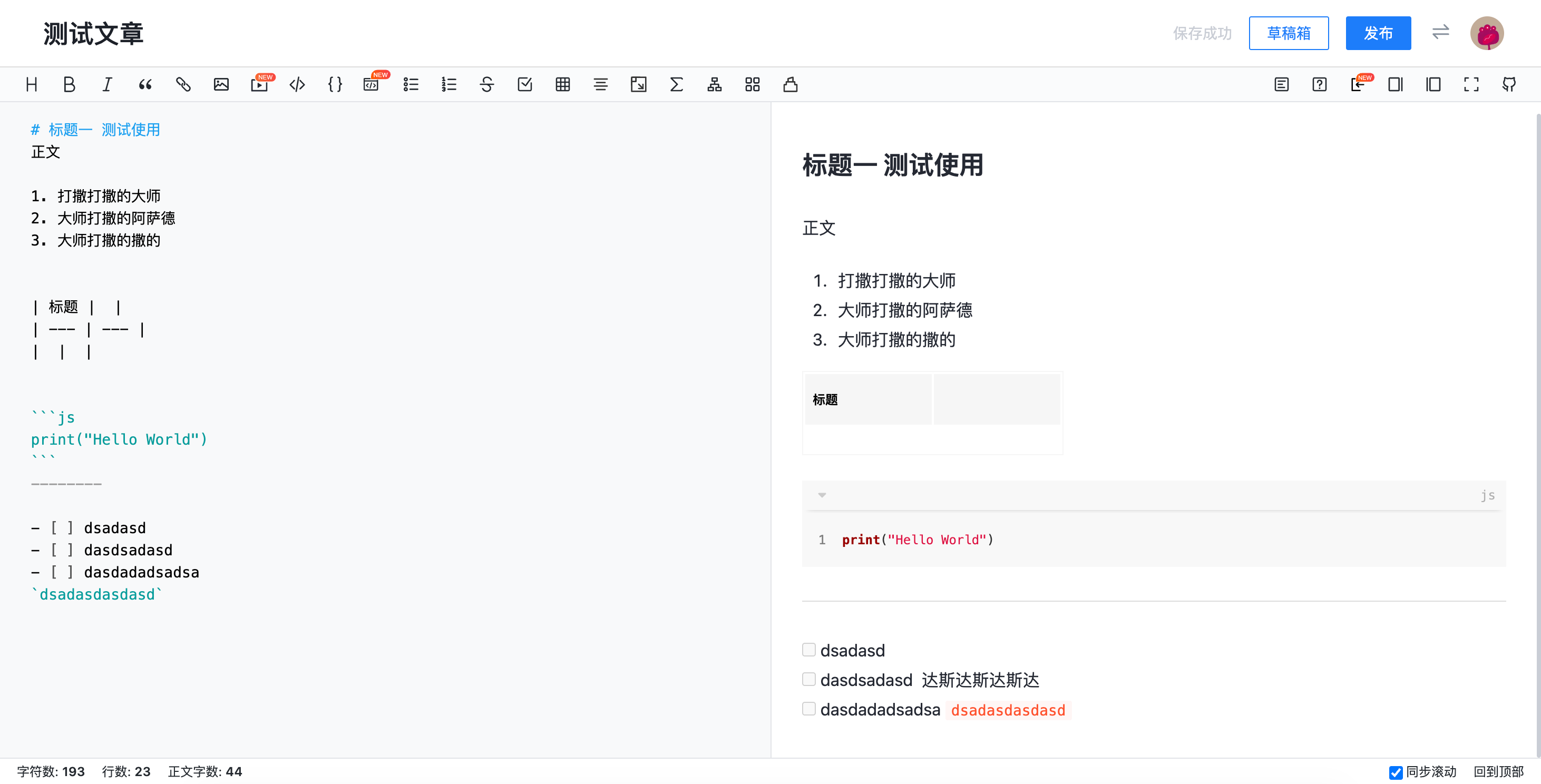This screenshot has height=784, width=1541.
Task: Open the table of contents panel
Action: pos(1281,84)
